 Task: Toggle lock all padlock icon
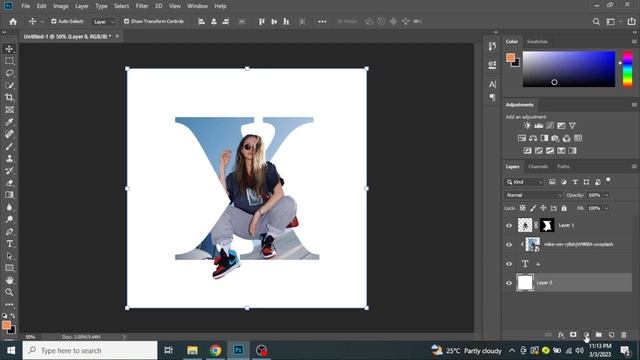coord(564,208)
